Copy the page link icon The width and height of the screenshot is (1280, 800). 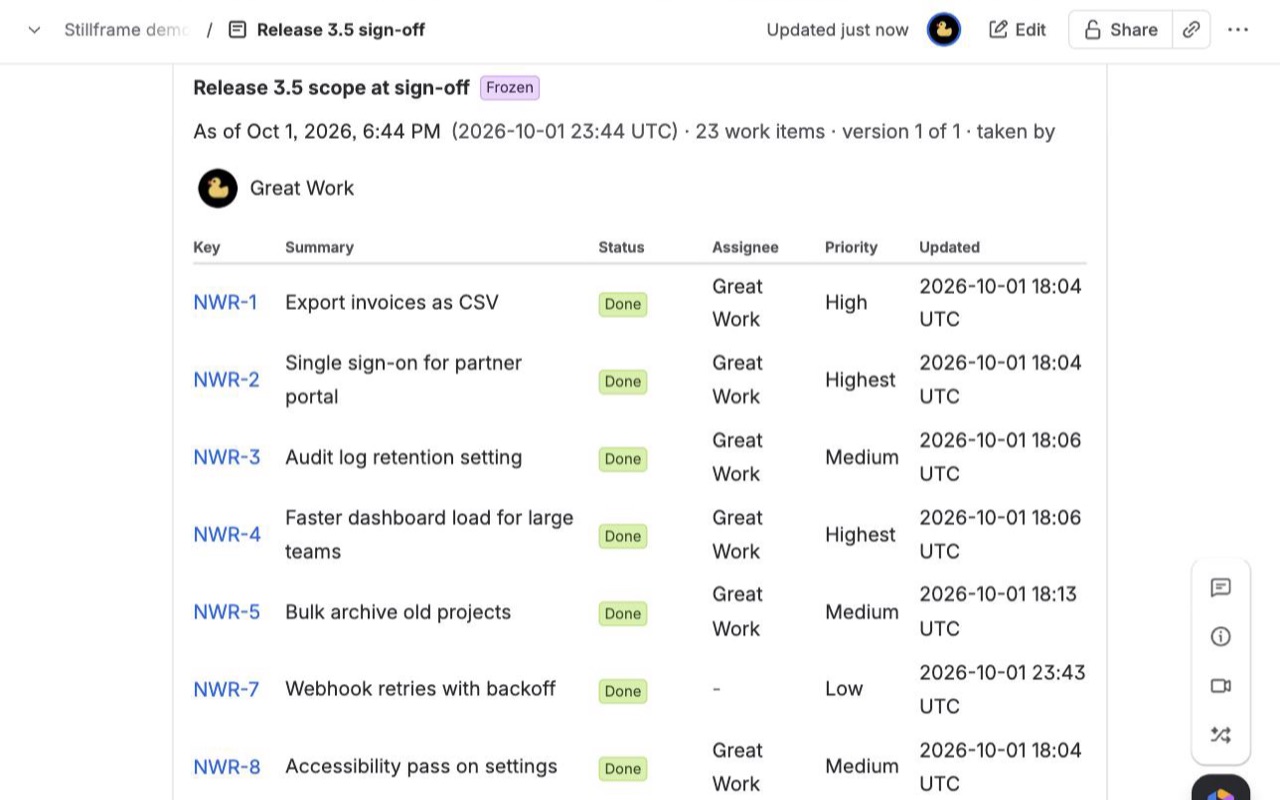click(x=1191, y=30)
